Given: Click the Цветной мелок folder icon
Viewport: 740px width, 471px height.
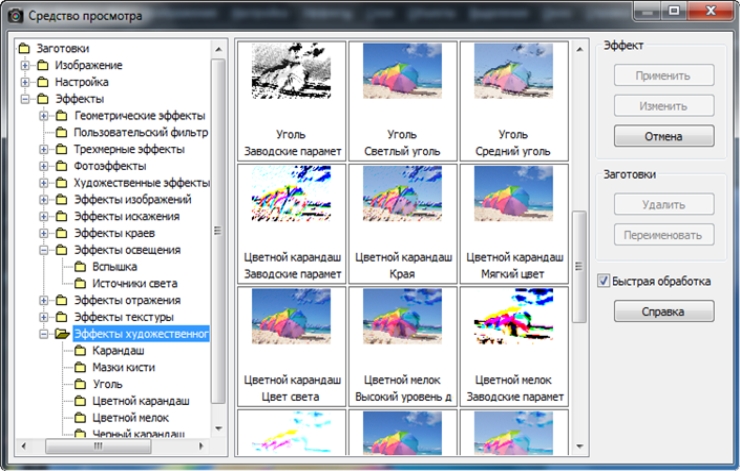Looking at the screenshot, I should pyautogui.click(x=81, y=418).
